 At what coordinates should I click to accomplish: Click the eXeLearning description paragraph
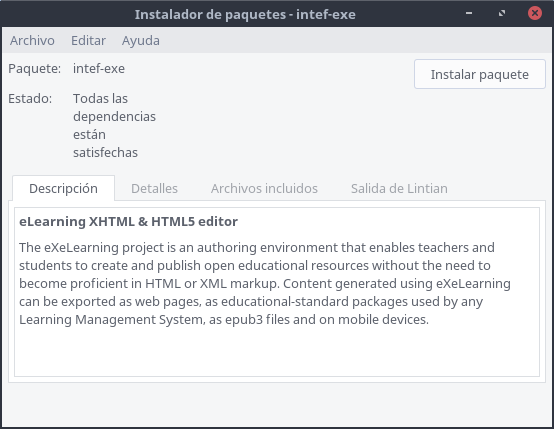click(265, 283)
